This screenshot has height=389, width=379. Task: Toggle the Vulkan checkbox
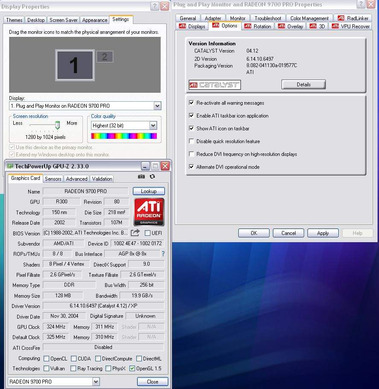[47, 368]
